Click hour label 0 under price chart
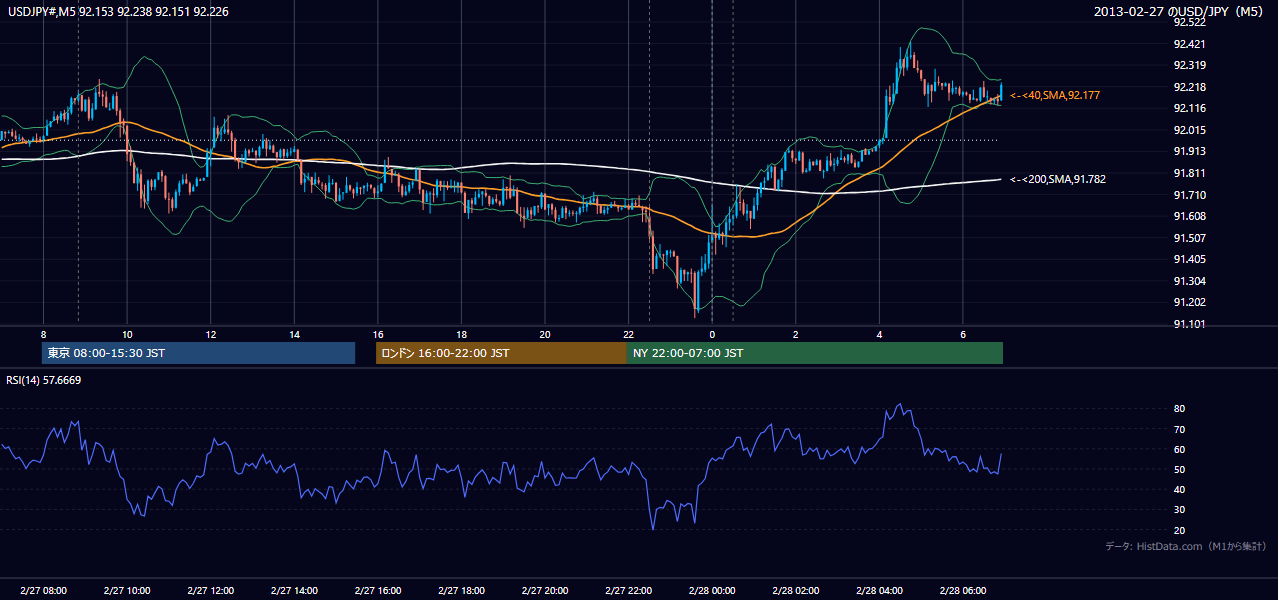Viewport: 1278px width, 600px height. point(712,334)
